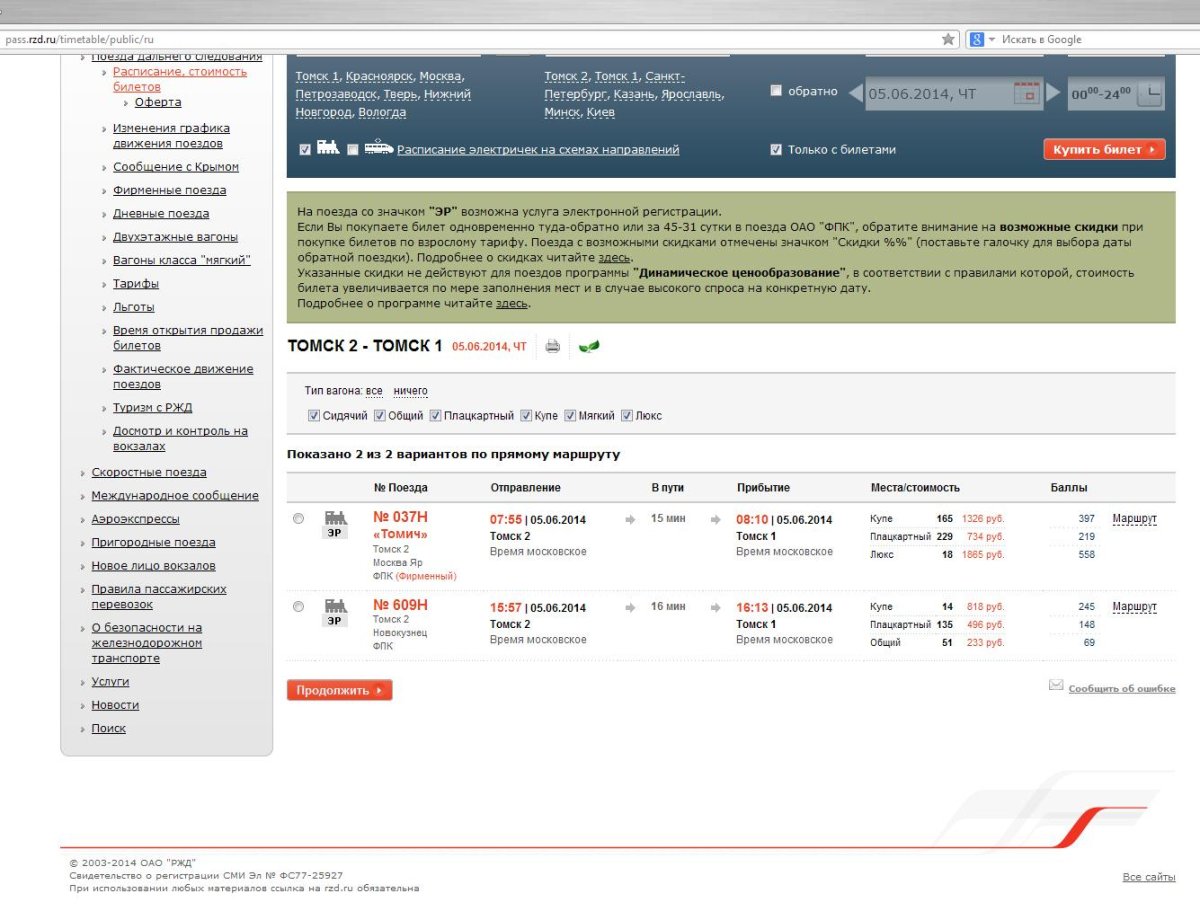This screenshot has height=911, width=1200.
Task: Toggle the 'обратно' return trip checkbox
Action: [x=776, y=91]
